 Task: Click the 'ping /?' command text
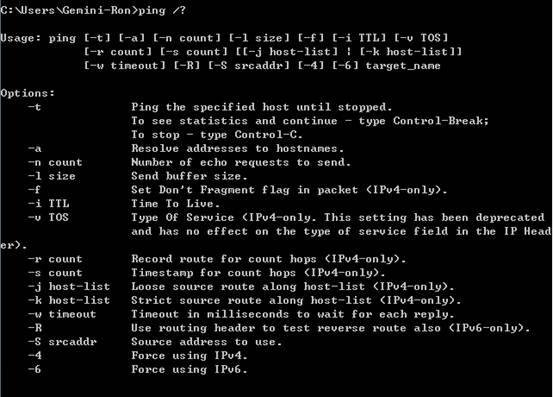click(162, 10)
